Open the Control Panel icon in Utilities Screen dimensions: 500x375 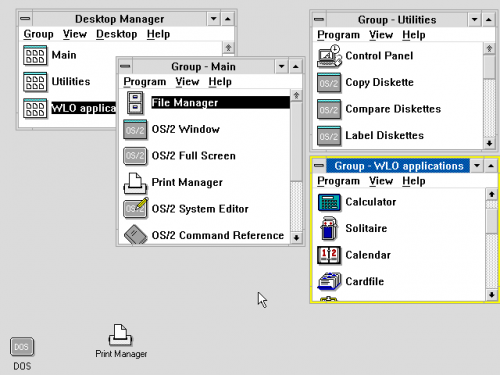[329, 56]
